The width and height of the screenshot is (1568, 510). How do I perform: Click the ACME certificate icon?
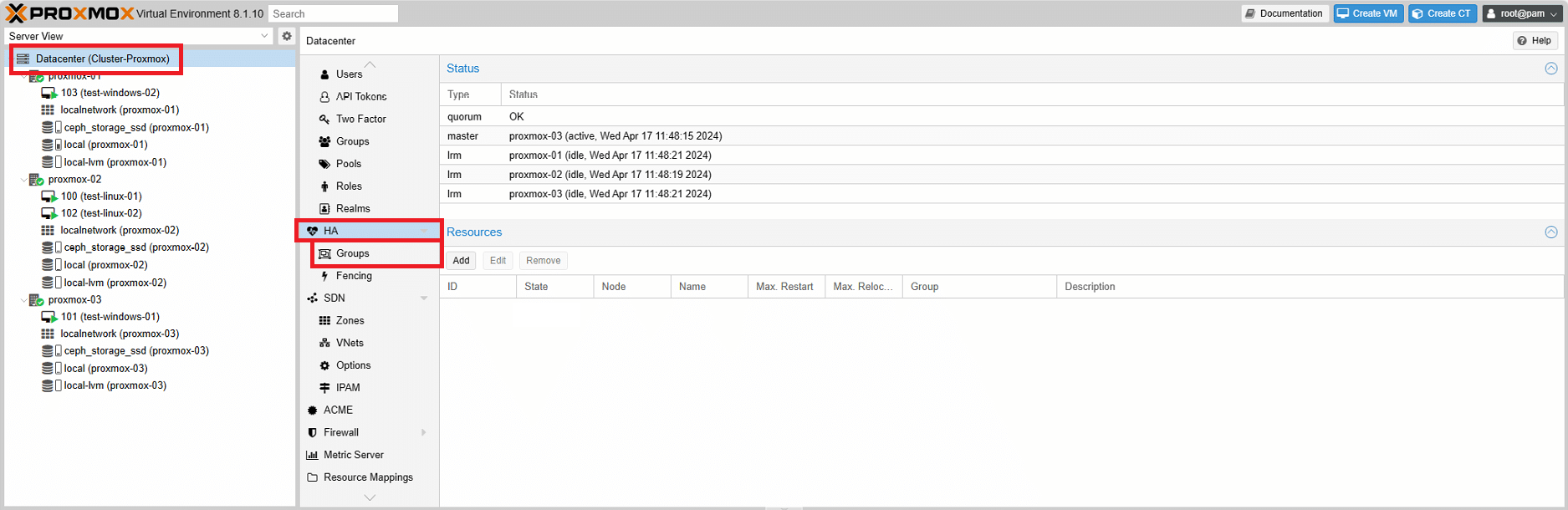point(312,411)
